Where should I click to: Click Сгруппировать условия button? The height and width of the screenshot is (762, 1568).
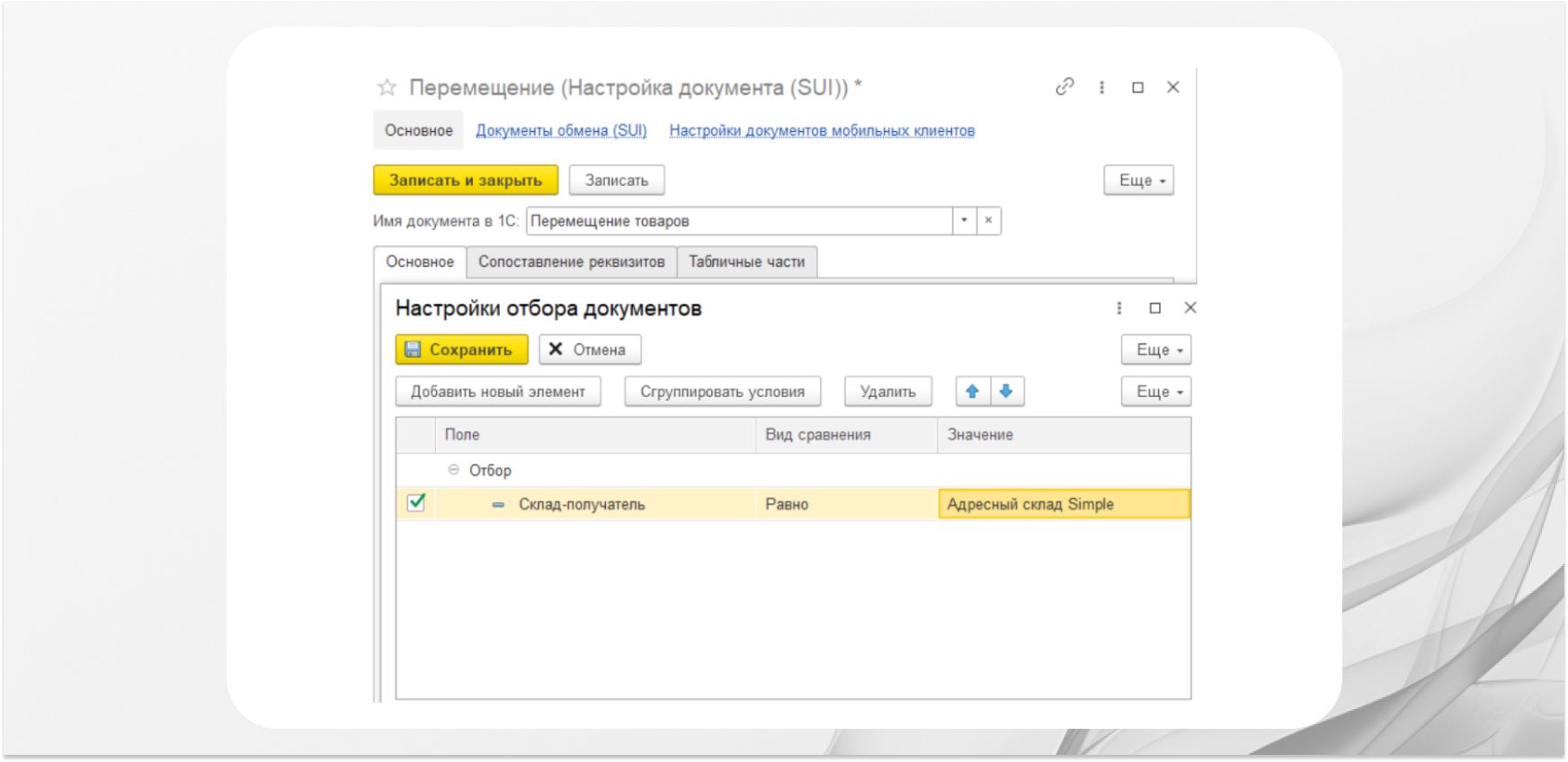723,392
